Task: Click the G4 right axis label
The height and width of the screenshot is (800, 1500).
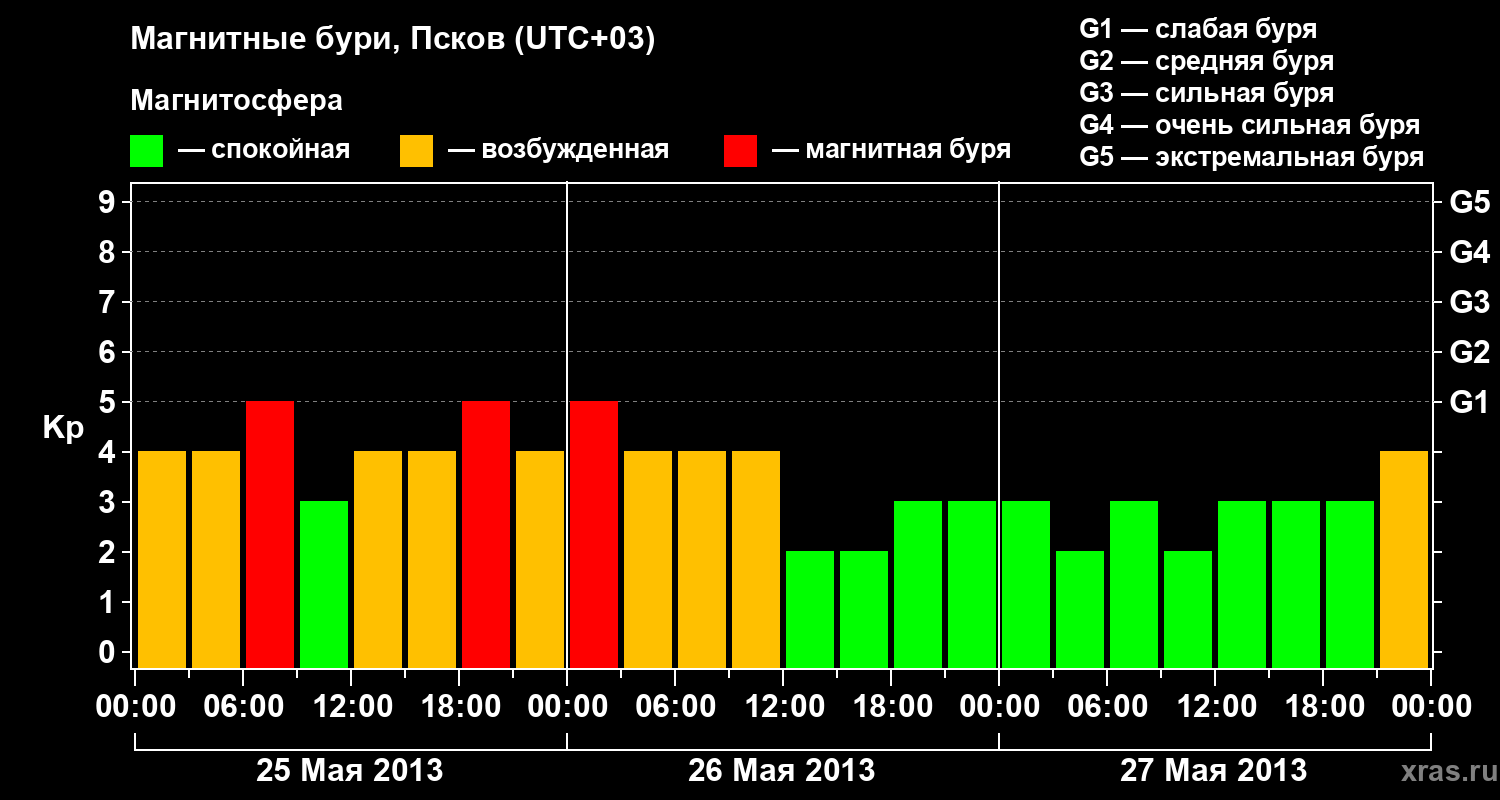Action: tap(1469, 253)
